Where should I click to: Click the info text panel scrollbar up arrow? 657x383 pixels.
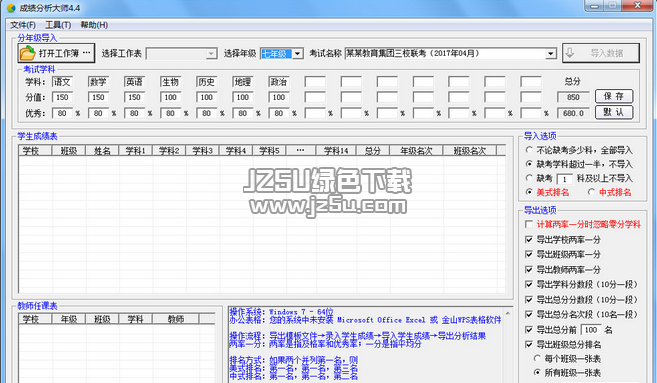pos(508,313)
